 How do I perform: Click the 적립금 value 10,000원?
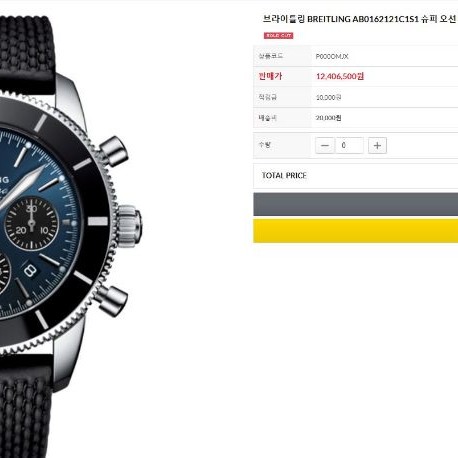coord(329,97)
